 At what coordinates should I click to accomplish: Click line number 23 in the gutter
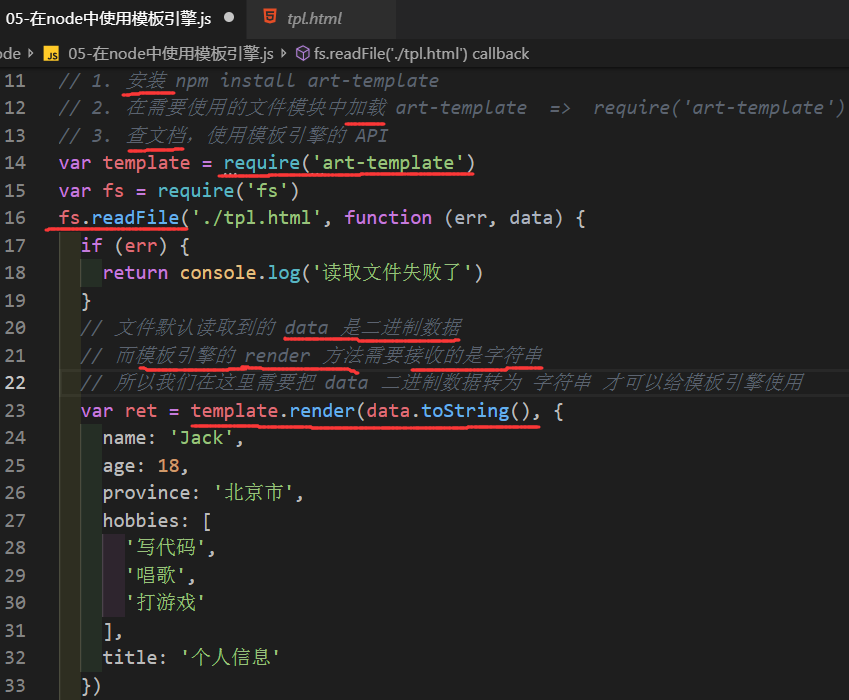[15, 410]
